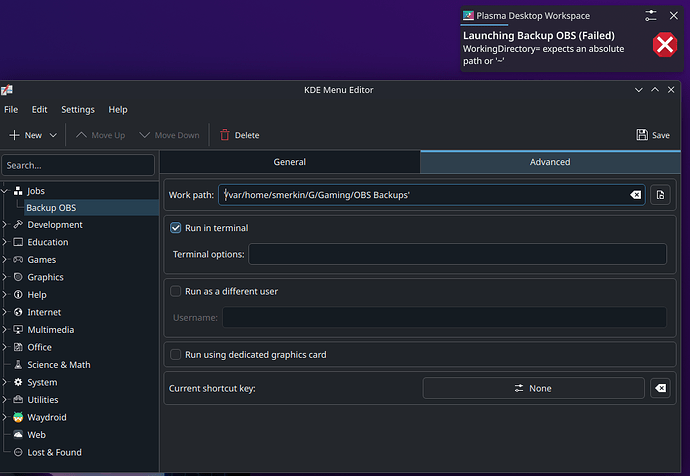Select the Waydroid category icon

tap(18, 417)
